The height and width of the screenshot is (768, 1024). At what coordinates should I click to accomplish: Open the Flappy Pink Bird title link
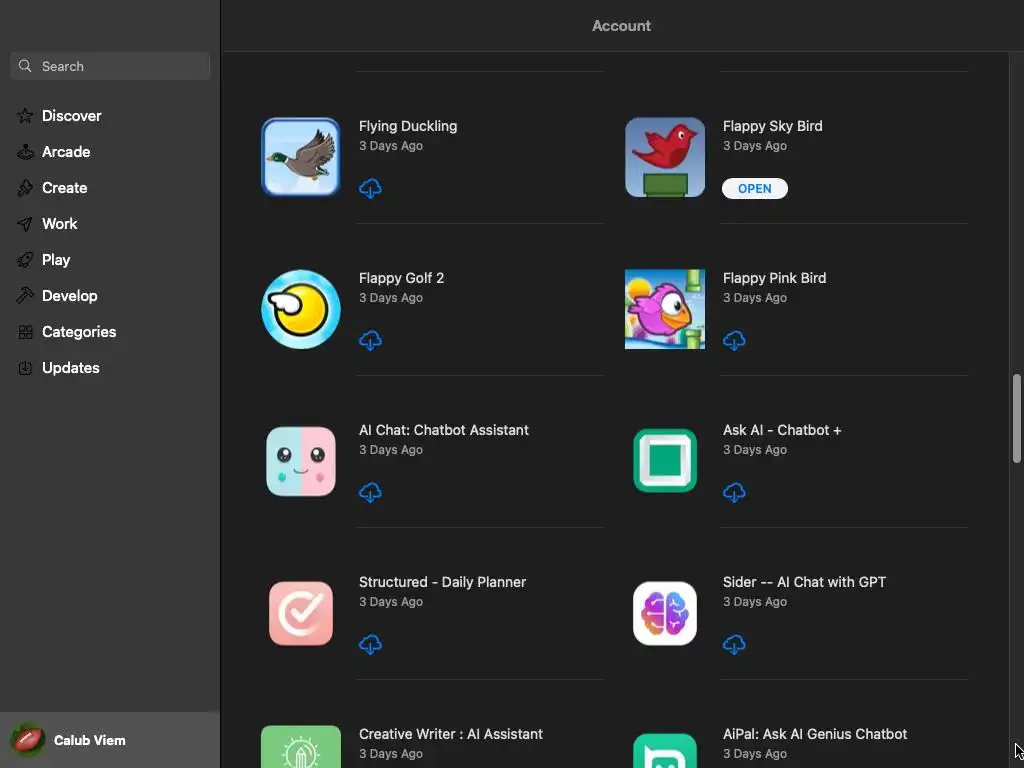(774, 278)
